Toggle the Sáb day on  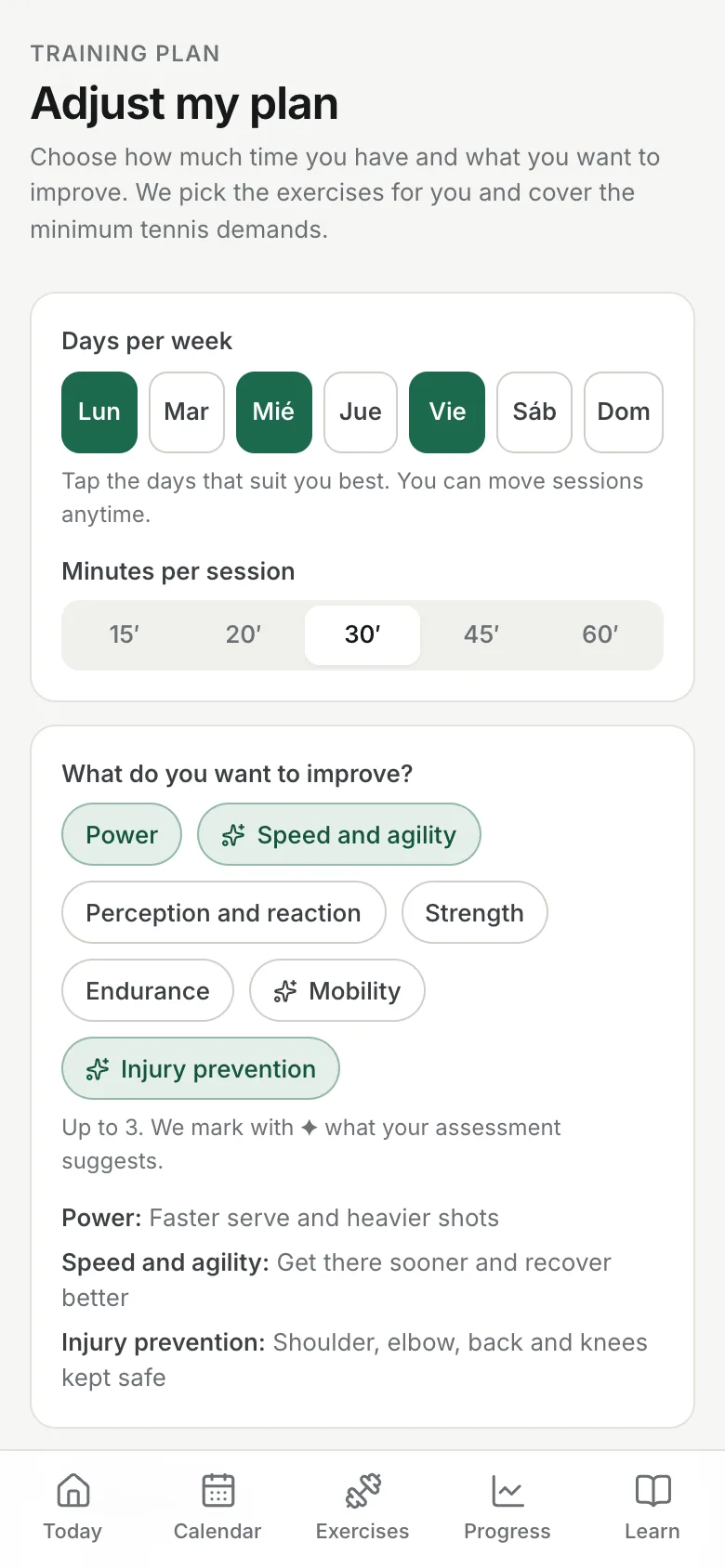(534, 412)
